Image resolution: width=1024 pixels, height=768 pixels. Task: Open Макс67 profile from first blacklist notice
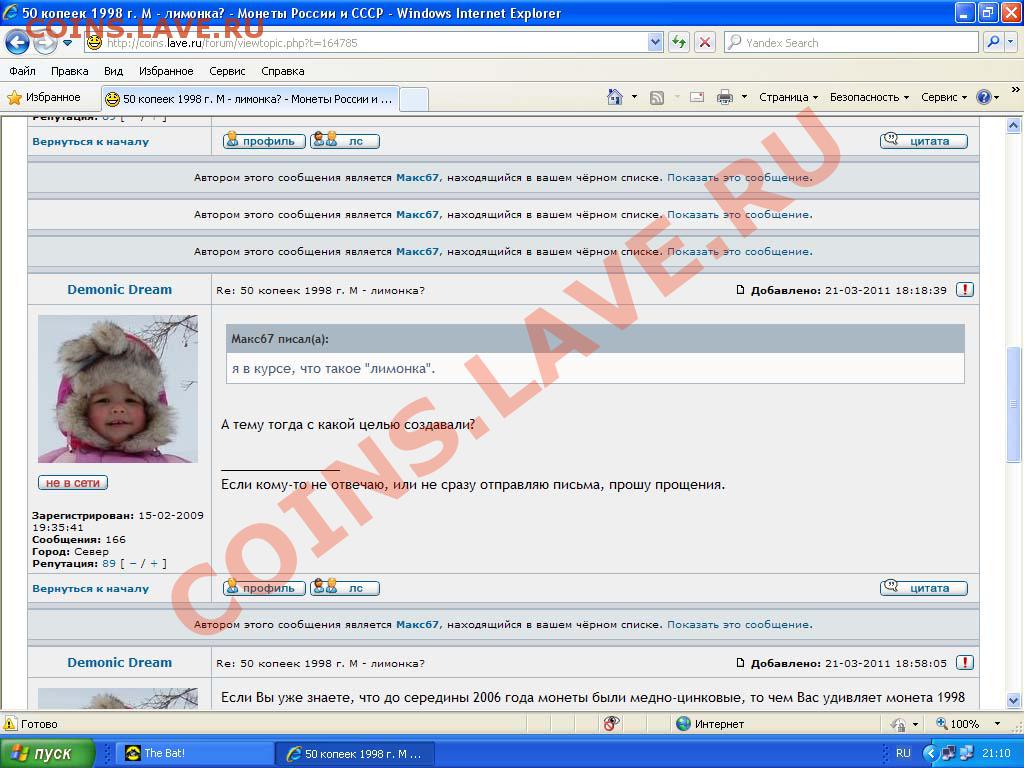417,178
